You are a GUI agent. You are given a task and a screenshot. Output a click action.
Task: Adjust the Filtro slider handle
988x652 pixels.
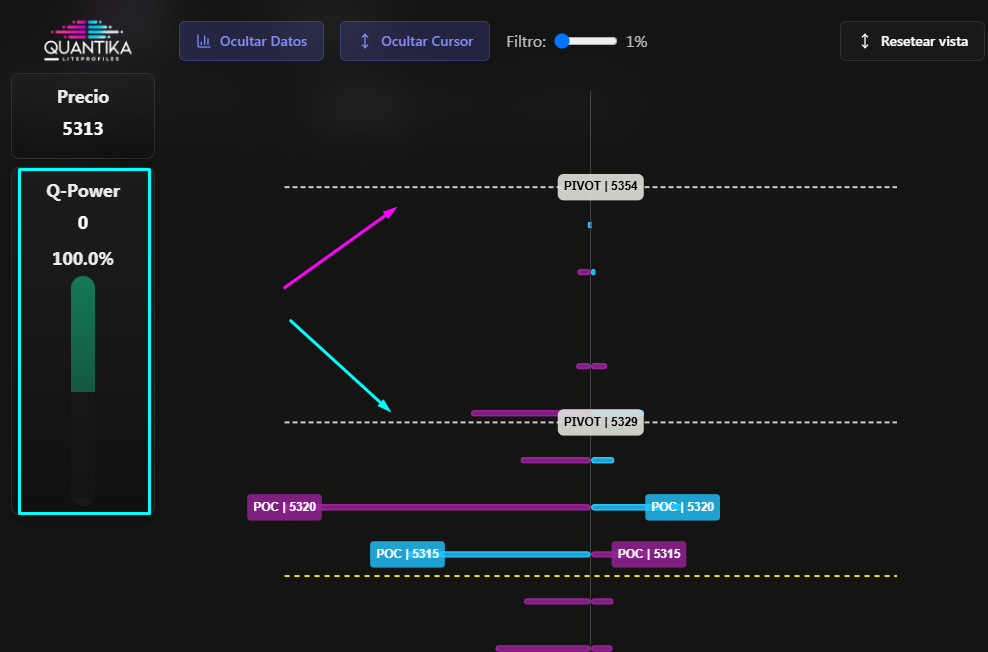tap(562, 41)
